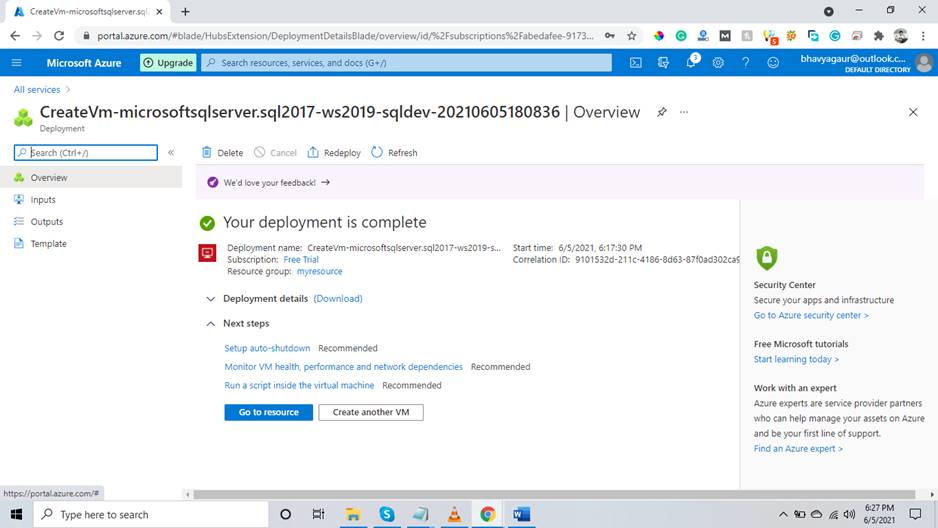Click Delete in the command bar
938x528 pixels.
coord(223,152)
